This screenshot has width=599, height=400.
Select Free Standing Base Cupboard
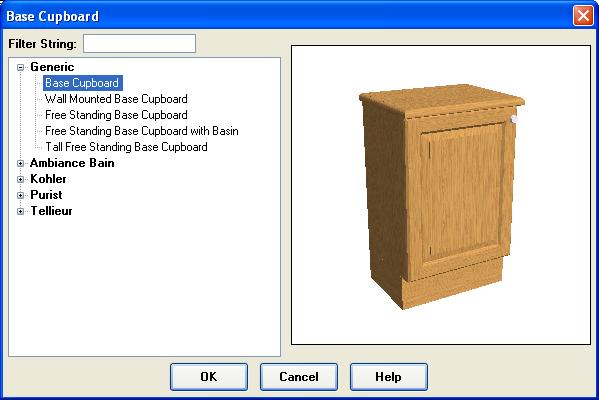pos(116,115)
